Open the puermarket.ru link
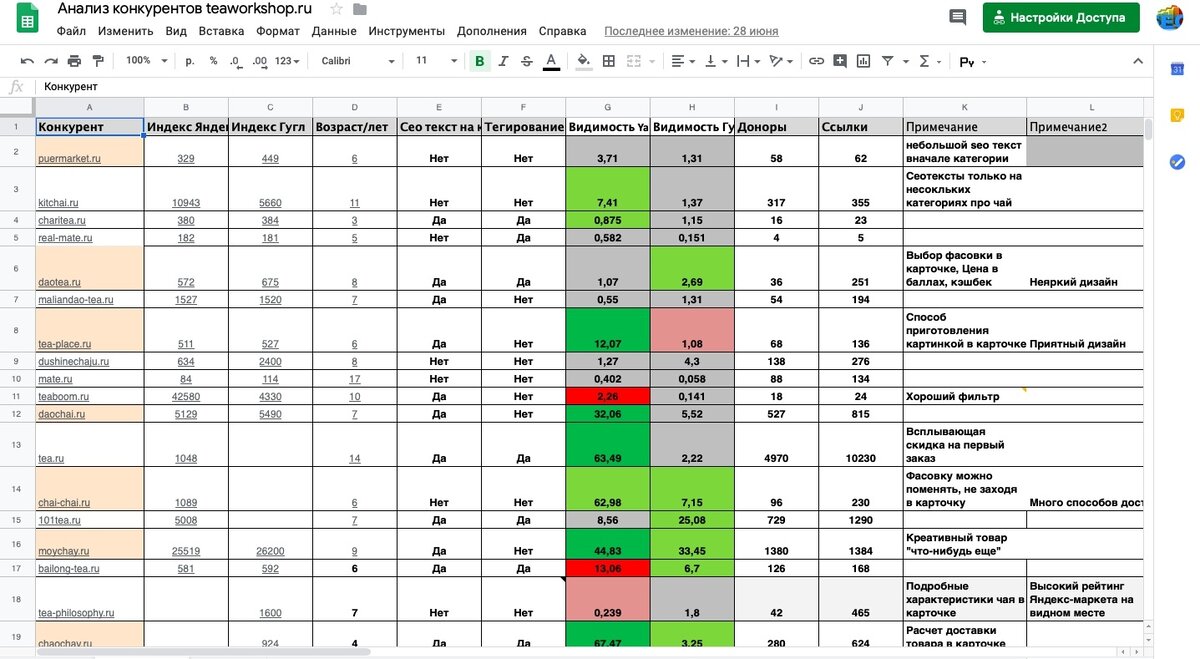The image size is (1200, 659). 69,158
